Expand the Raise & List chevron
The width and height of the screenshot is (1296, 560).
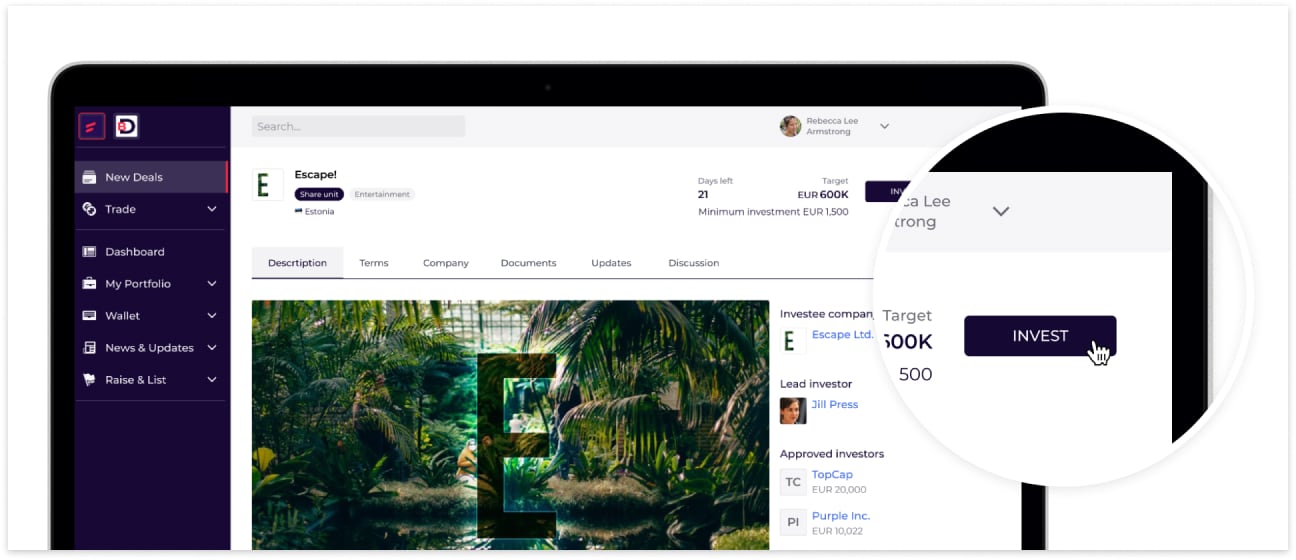point(212,380)
